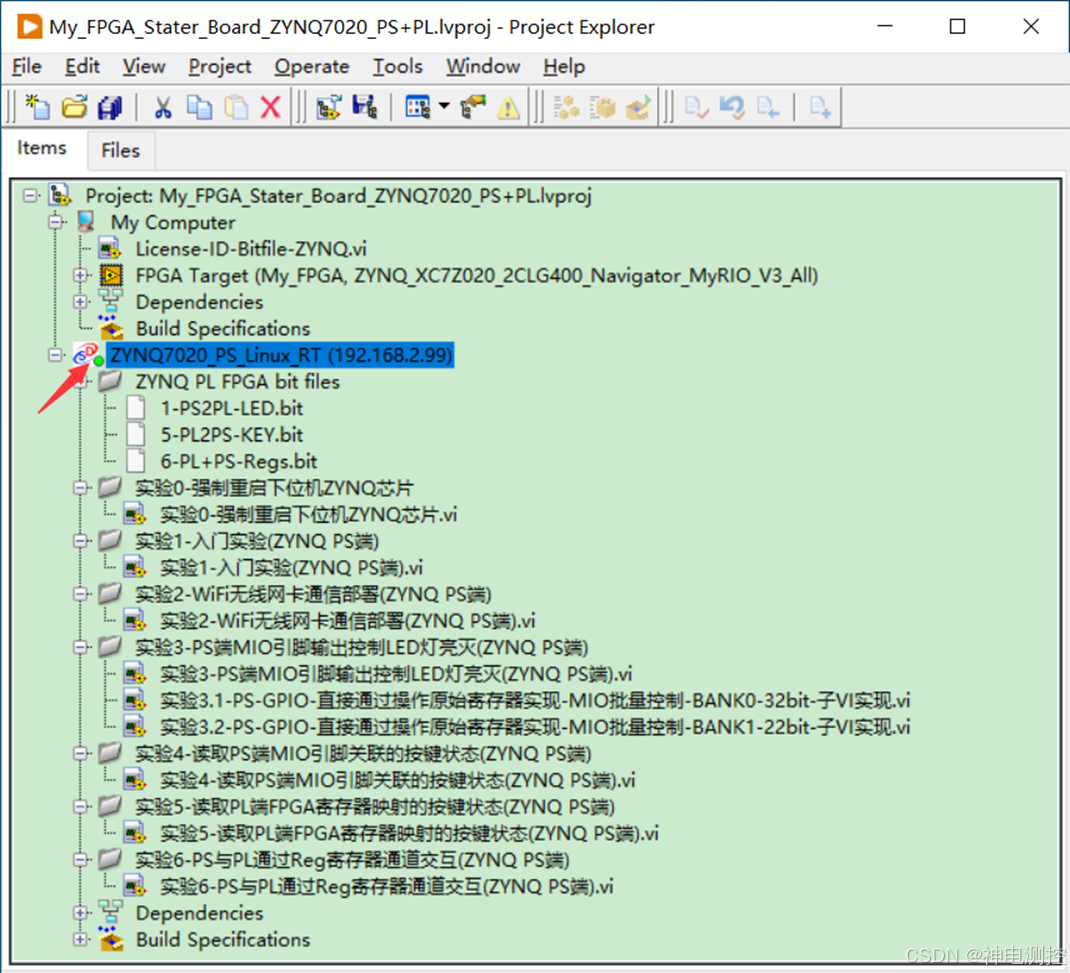Screen dimensions: 1070x973
Task: Collapse the 实验6-PS与PL通过Reg folder
Action: (81, 860)
